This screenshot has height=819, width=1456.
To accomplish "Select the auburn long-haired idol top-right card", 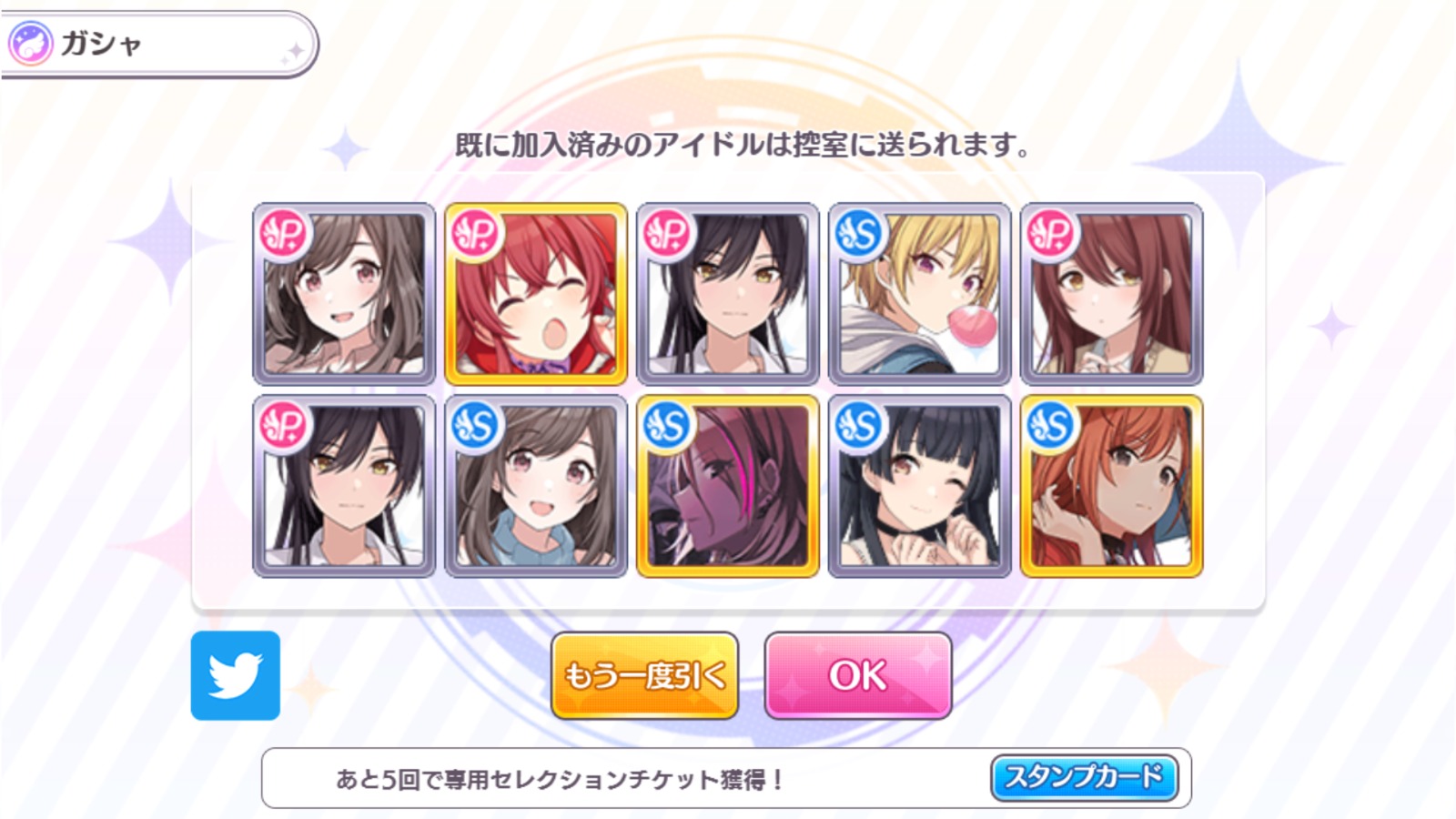I will [1112, 294].
